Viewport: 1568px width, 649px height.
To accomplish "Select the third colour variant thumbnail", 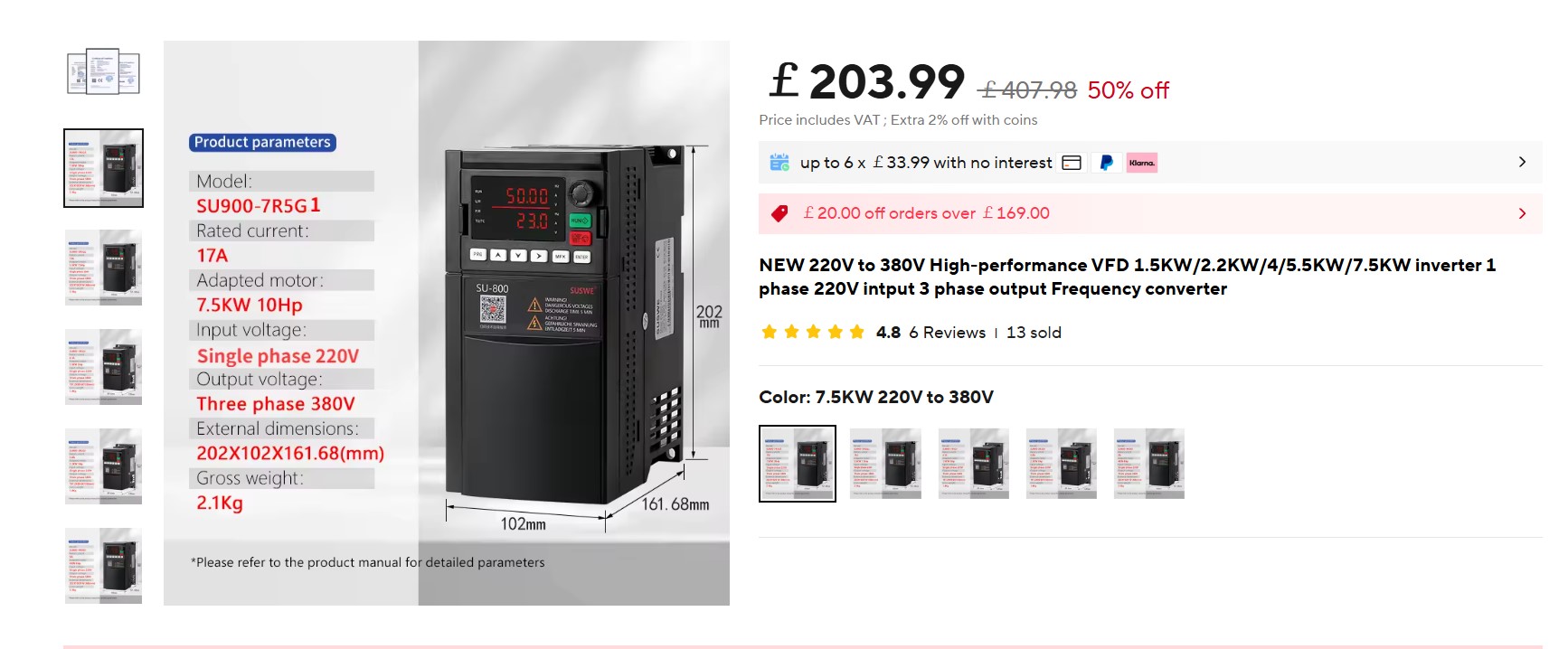I will tap(973, 464).
